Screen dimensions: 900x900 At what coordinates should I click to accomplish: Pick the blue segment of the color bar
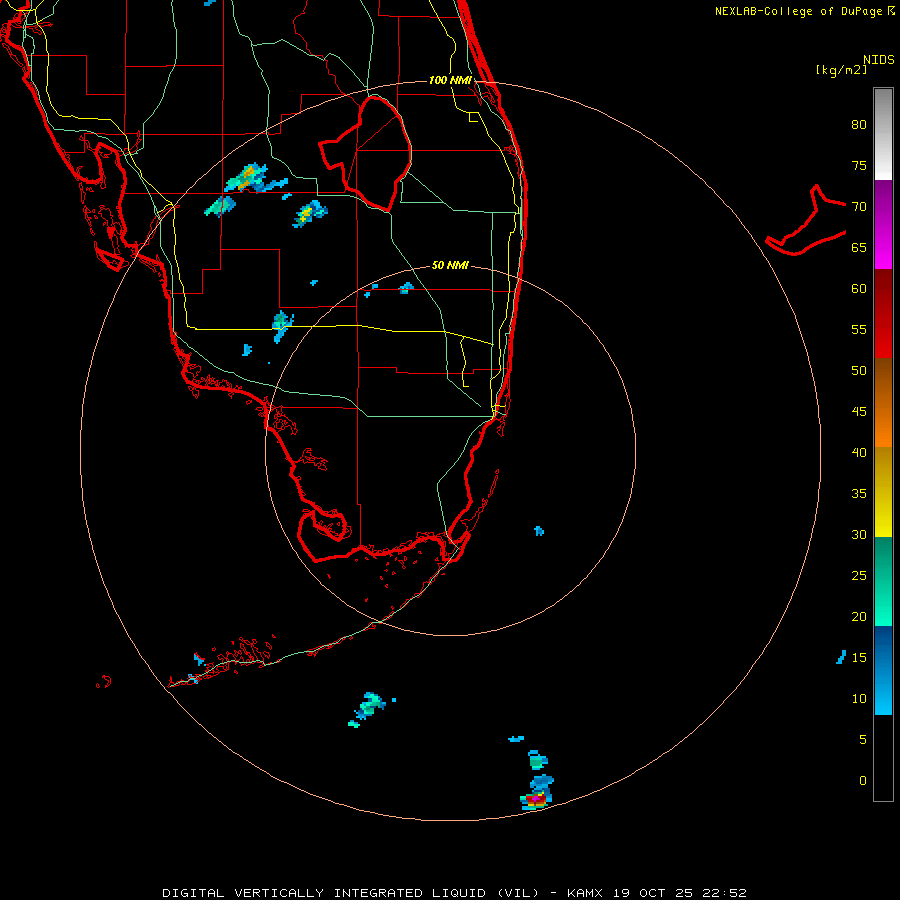883,670
